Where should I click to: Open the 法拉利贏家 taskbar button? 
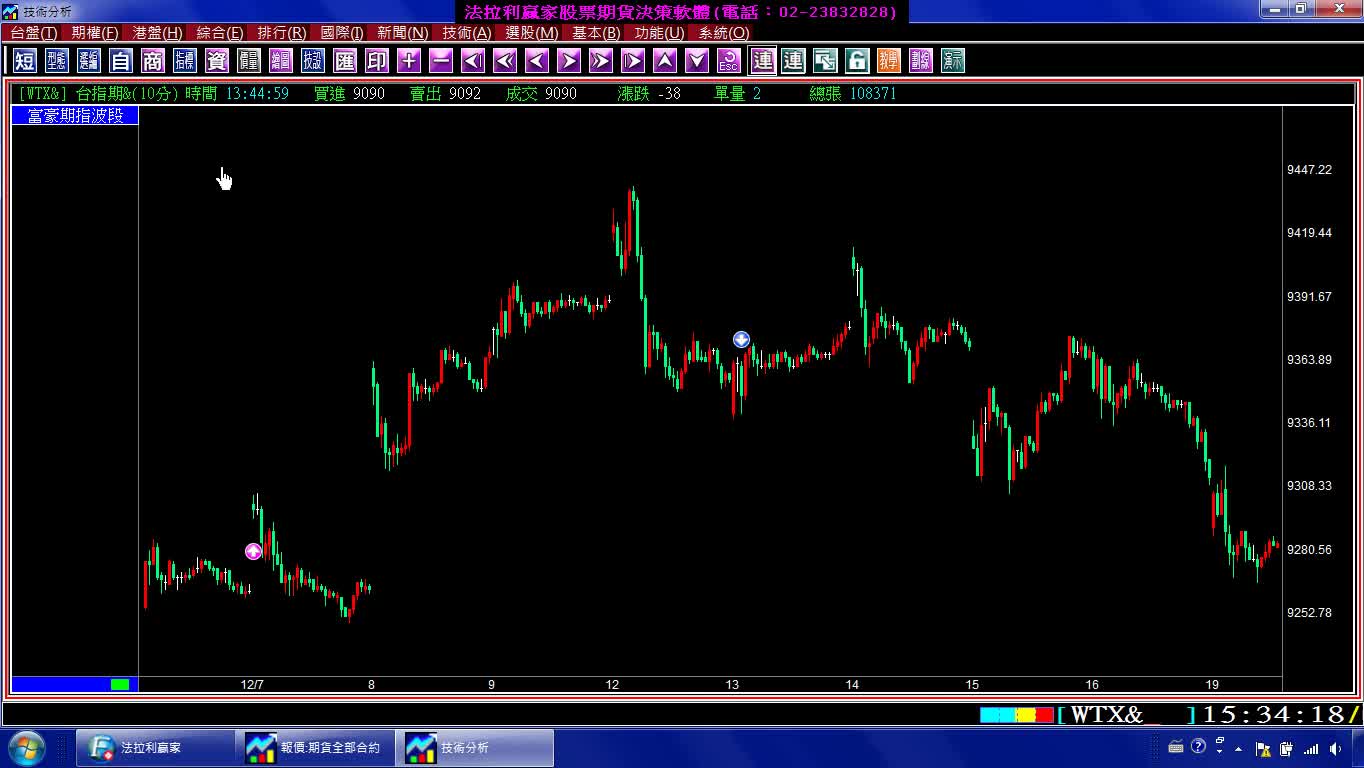point(157,748)
